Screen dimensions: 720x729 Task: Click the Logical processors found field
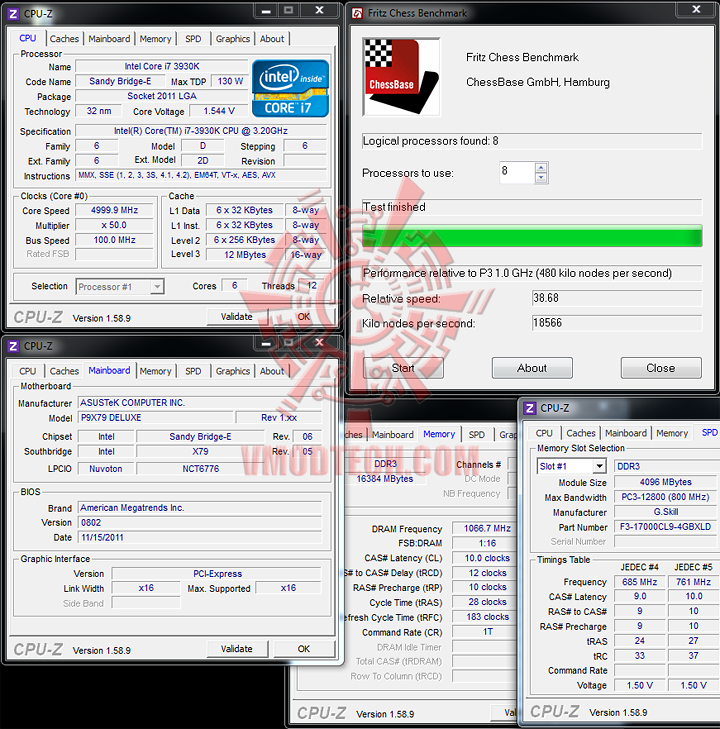(532, 141)
